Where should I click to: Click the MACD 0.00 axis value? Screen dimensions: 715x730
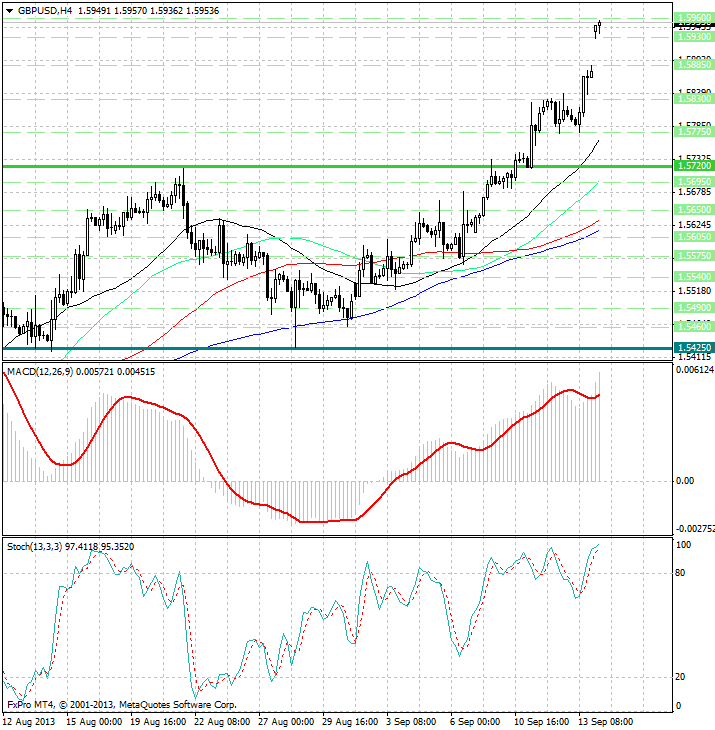[x=684, y=481]
